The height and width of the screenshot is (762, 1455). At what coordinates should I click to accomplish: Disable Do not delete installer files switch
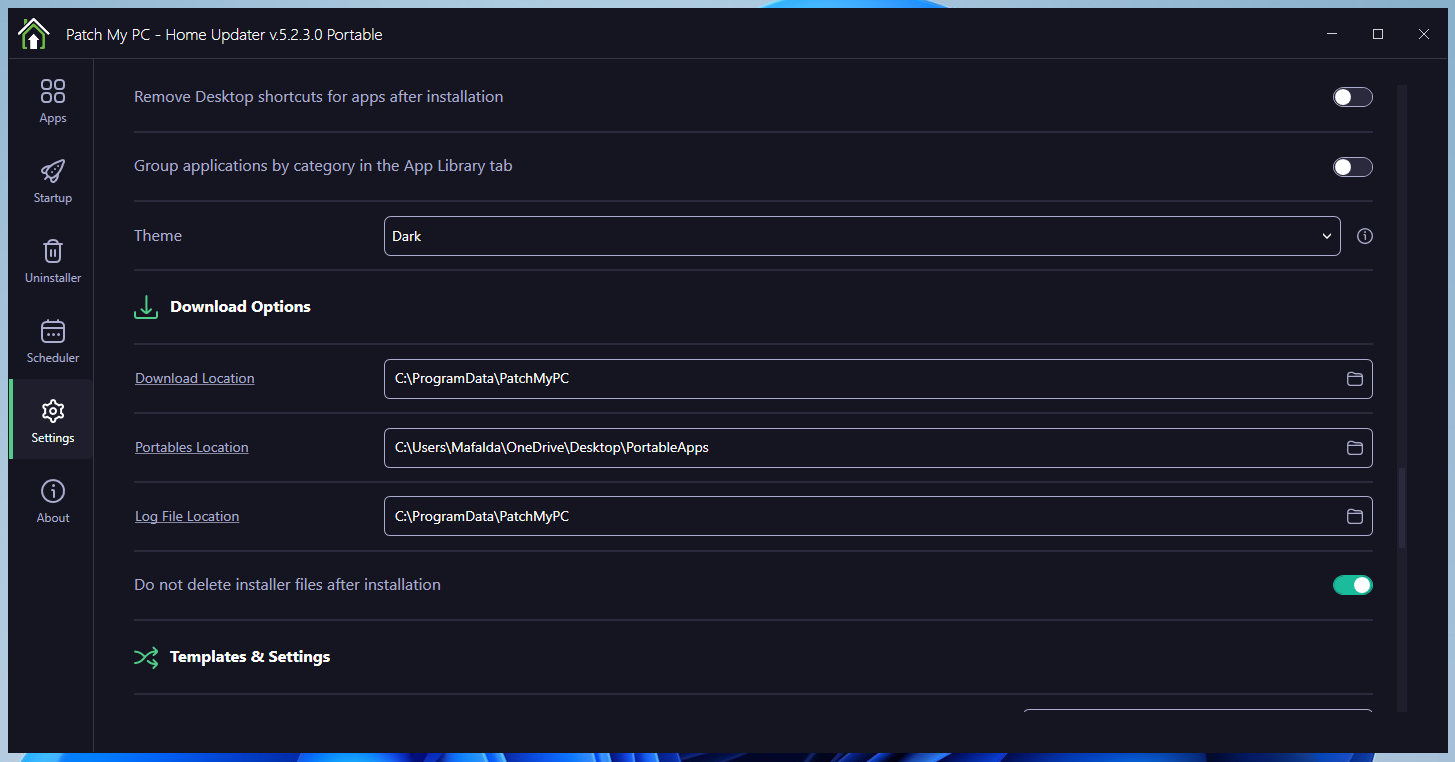[1353, 585]
